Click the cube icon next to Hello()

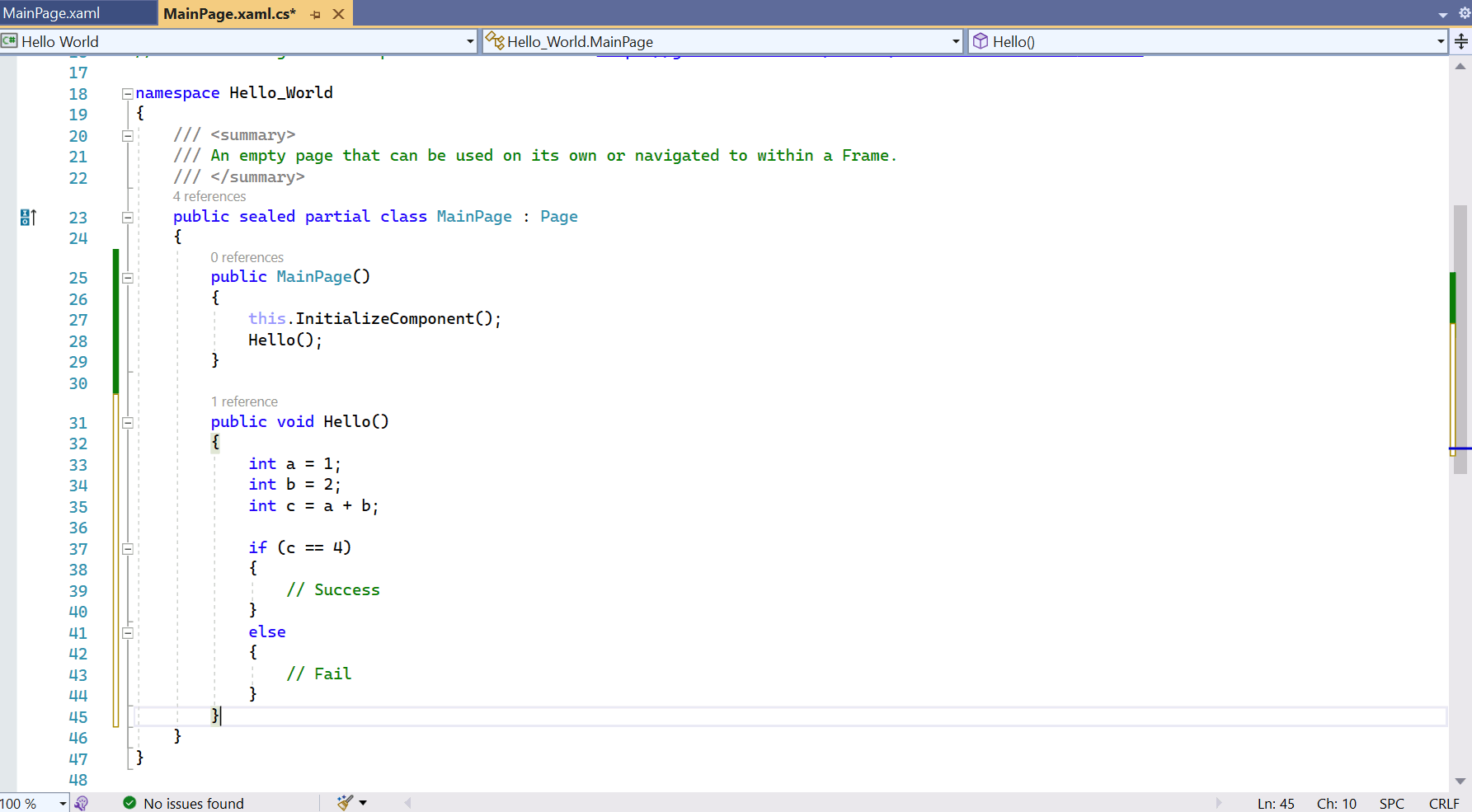point(981,40)
